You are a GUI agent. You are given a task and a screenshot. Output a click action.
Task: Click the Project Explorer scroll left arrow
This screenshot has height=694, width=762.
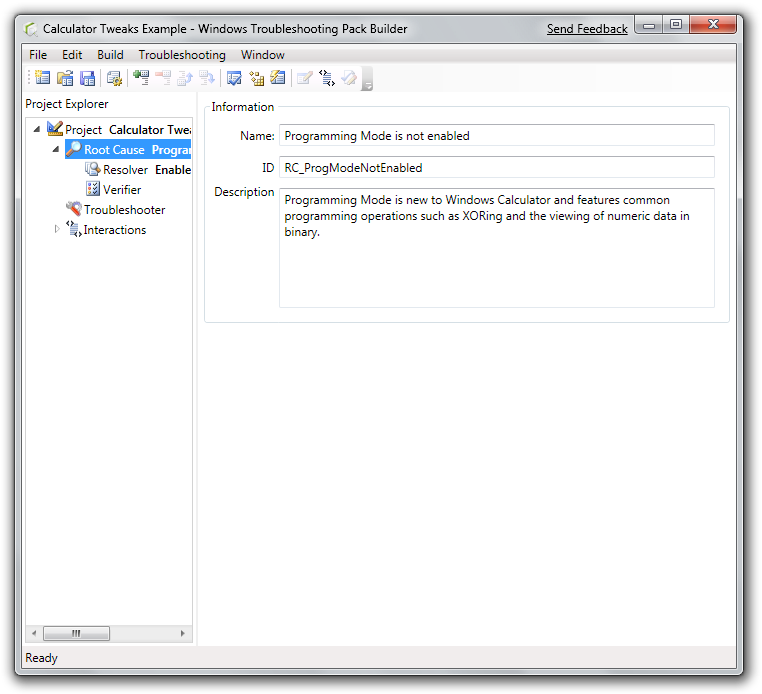(x=34, y=633)
